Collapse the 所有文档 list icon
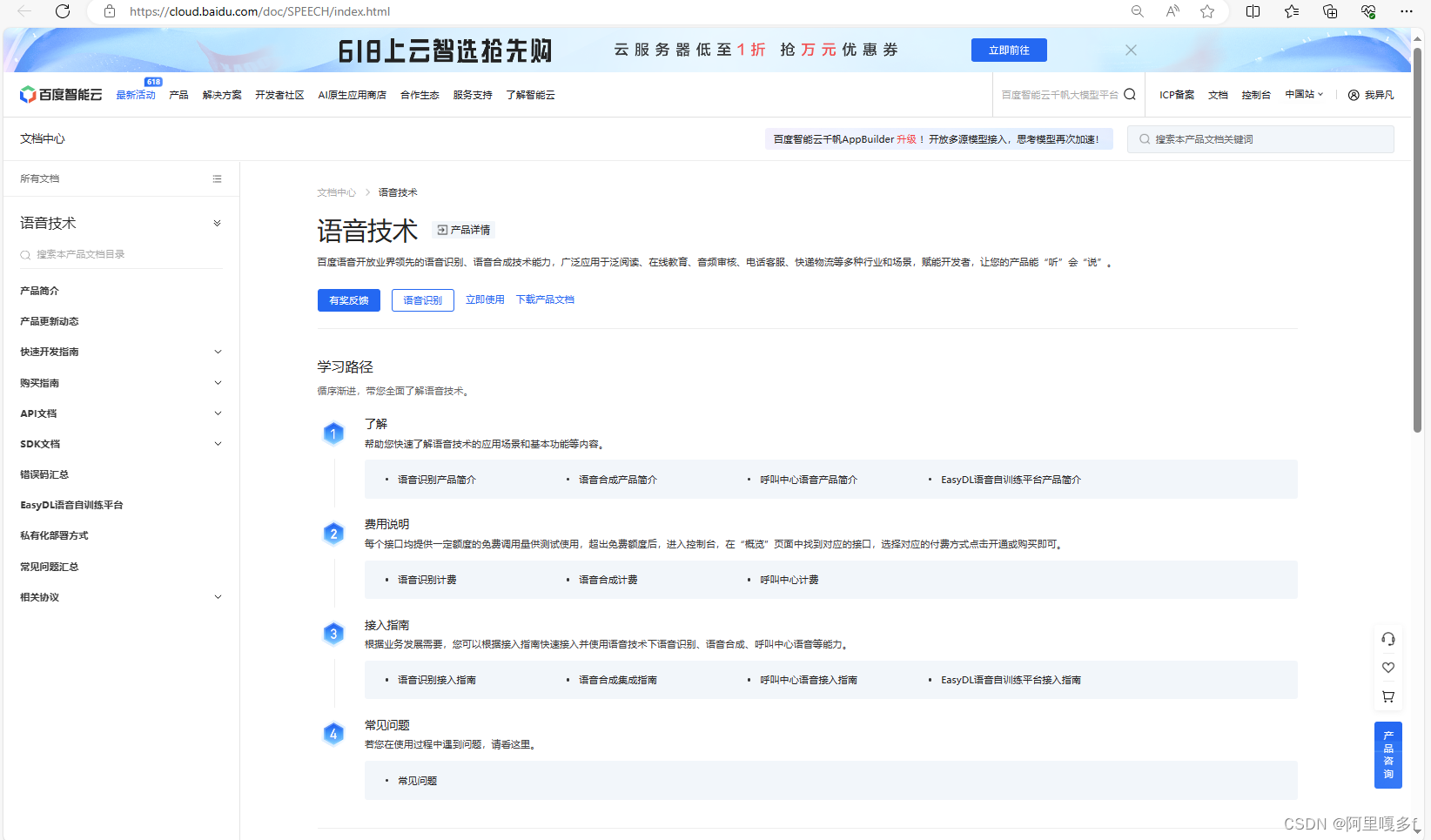 click(x=217, y=178)
